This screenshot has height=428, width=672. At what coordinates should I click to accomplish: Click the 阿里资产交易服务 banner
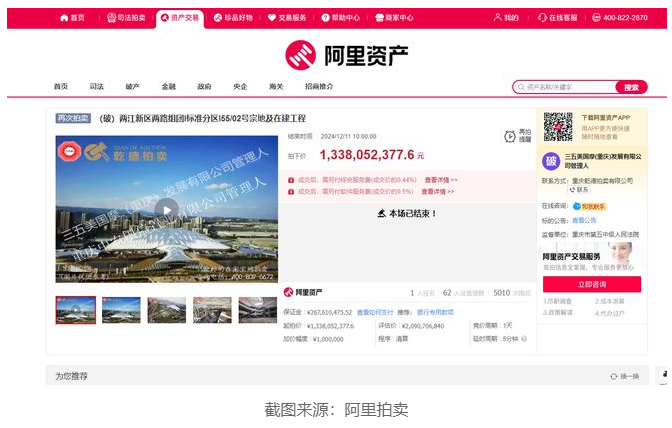(592, 257)
